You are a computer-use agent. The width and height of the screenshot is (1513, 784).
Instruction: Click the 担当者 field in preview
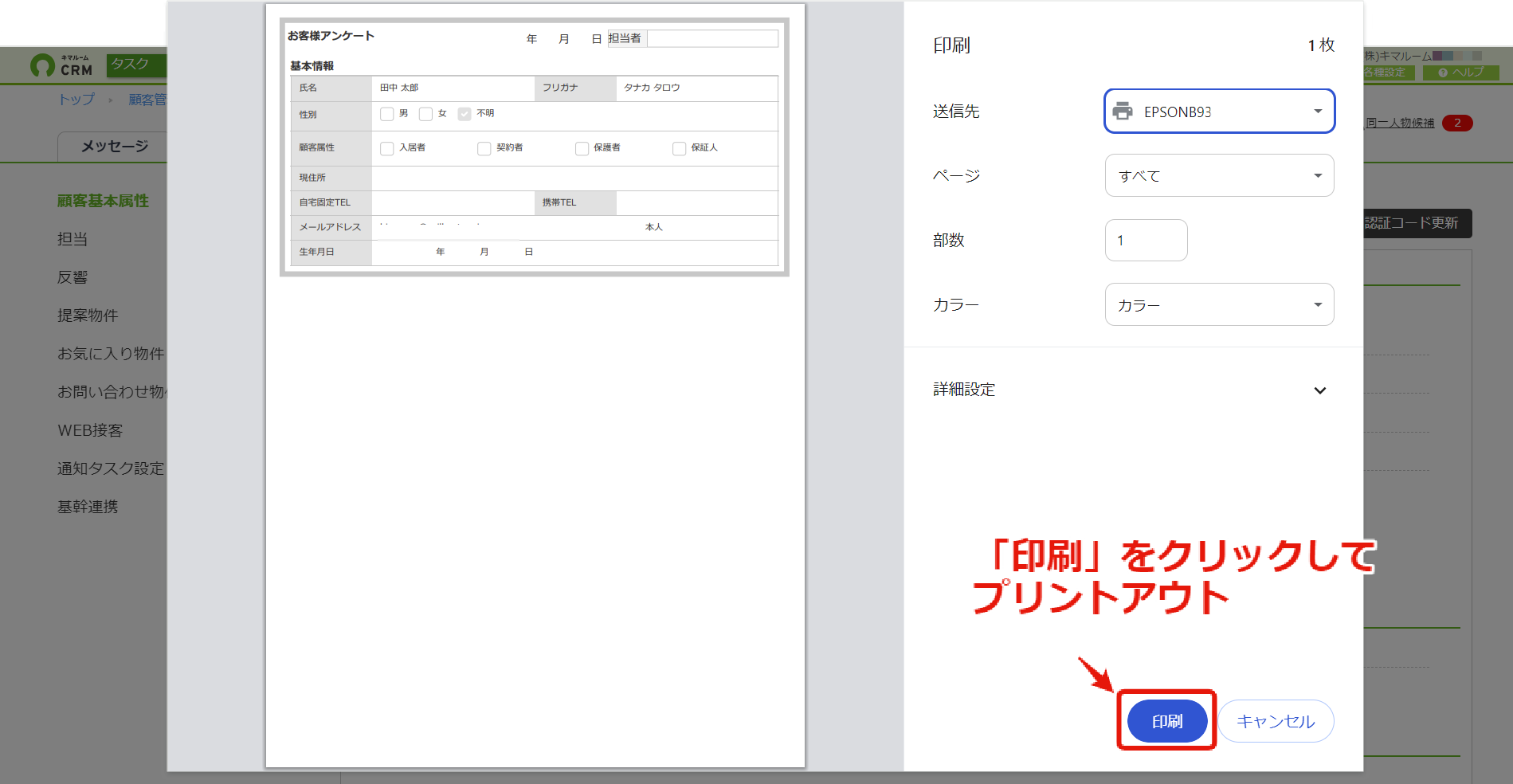712,38
